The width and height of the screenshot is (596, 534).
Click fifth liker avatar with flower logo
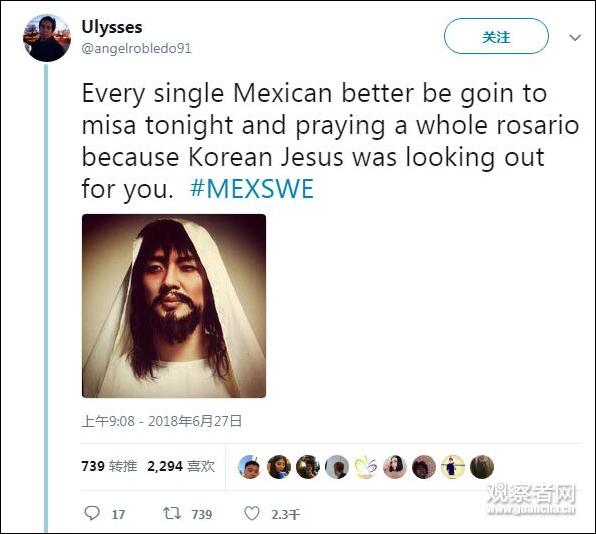(366, 467)
